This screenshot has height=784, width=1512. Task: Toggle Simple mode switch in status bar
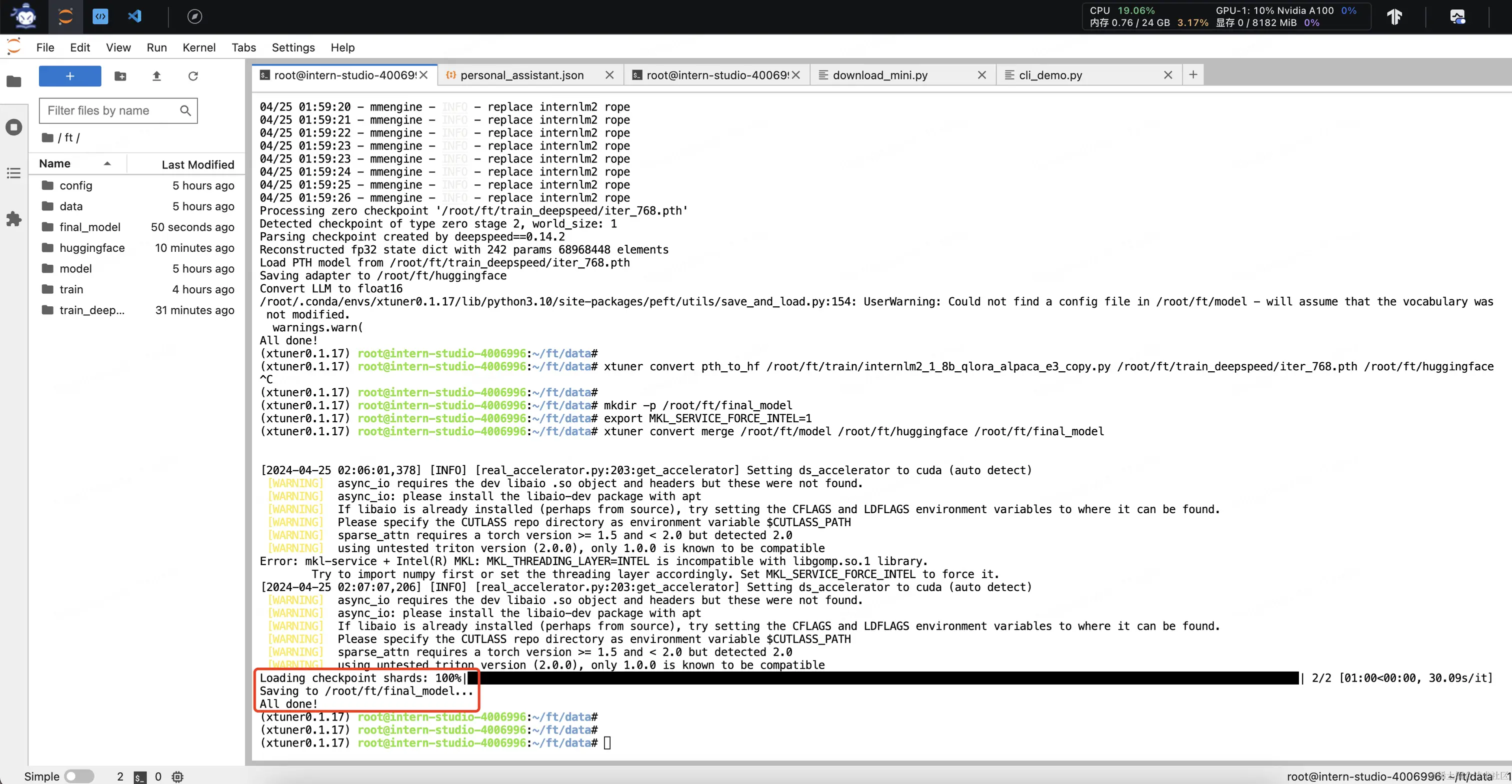78,776
